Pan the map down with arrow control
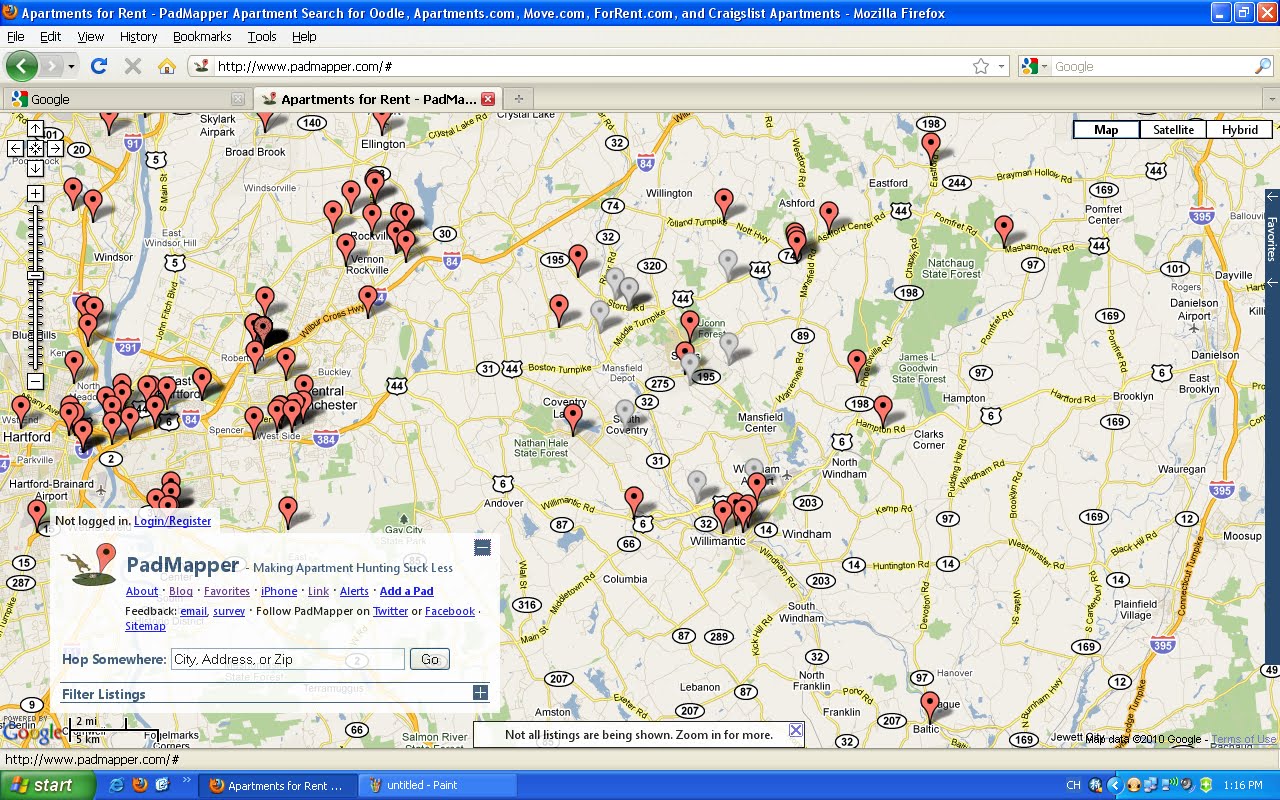The height and width of the screenshot is (800, 1280). click(35, 168)
